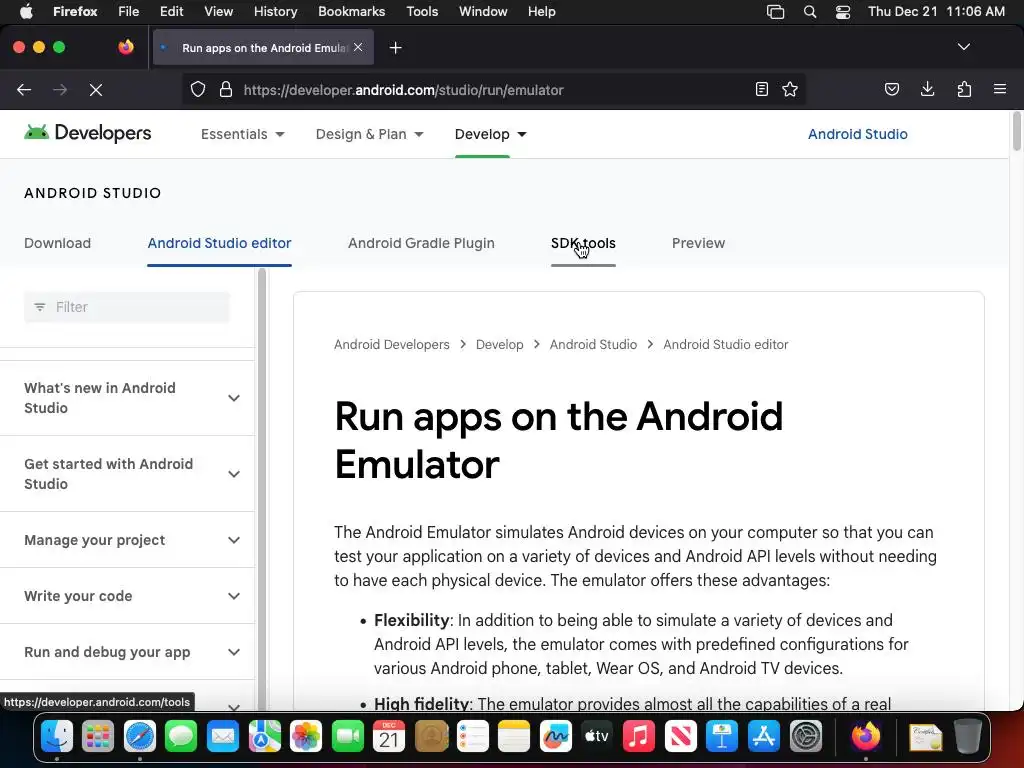Open Maps from the dock
This screenshot has height=768, width=1024.
click(x=264, y=737)
